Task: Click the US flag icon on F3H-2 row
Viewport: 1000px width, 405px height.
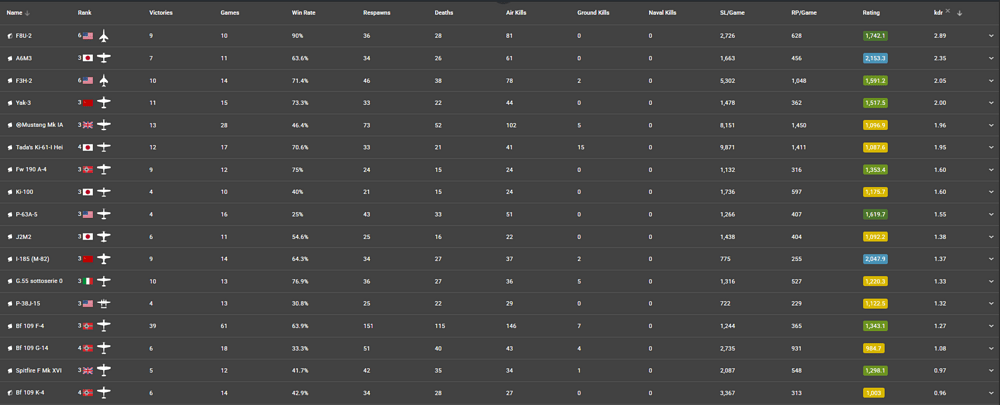Action: (88, 81)
